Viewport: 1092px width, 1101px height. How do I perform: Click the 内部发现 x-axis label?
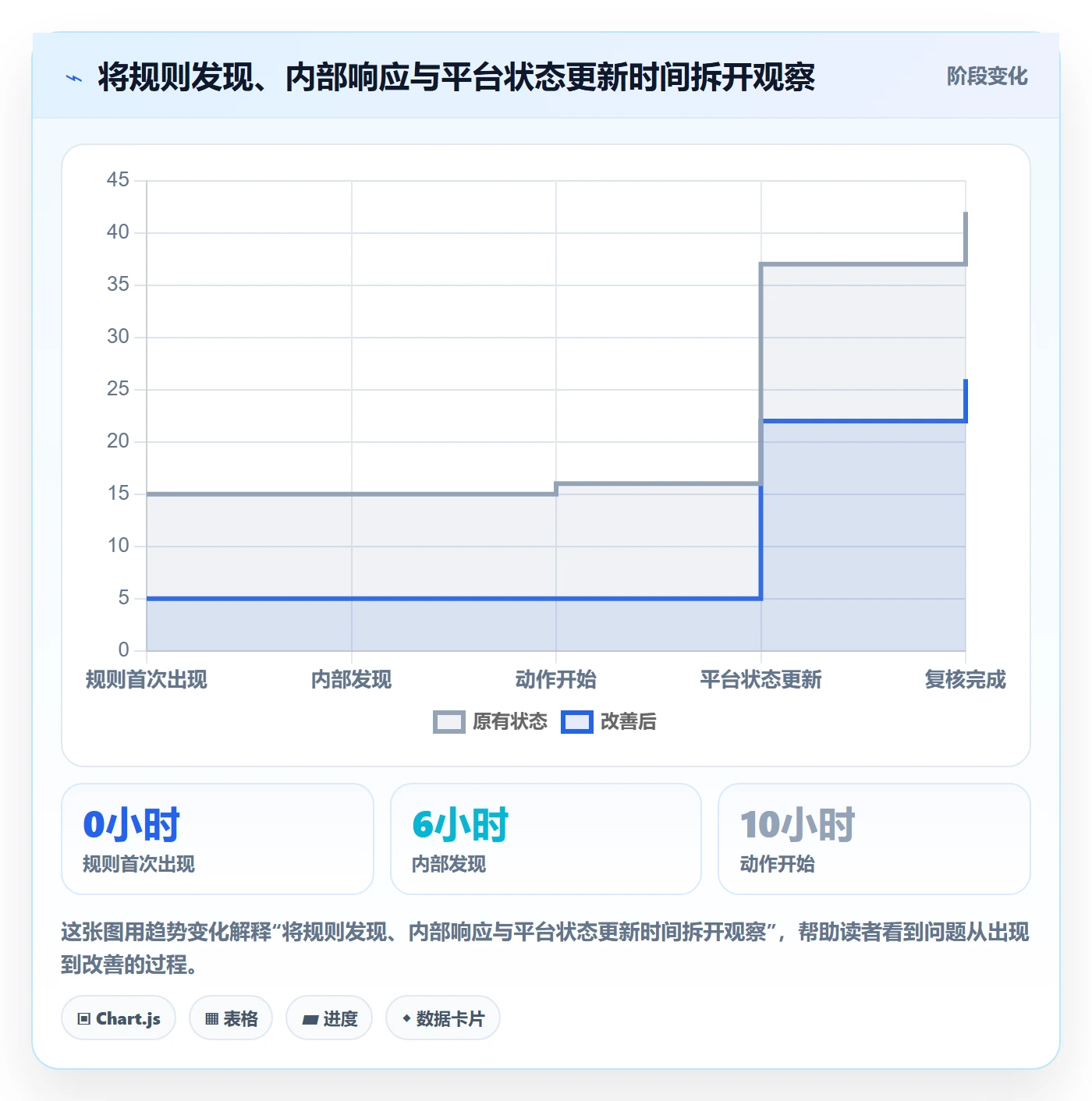coord(352,680)
